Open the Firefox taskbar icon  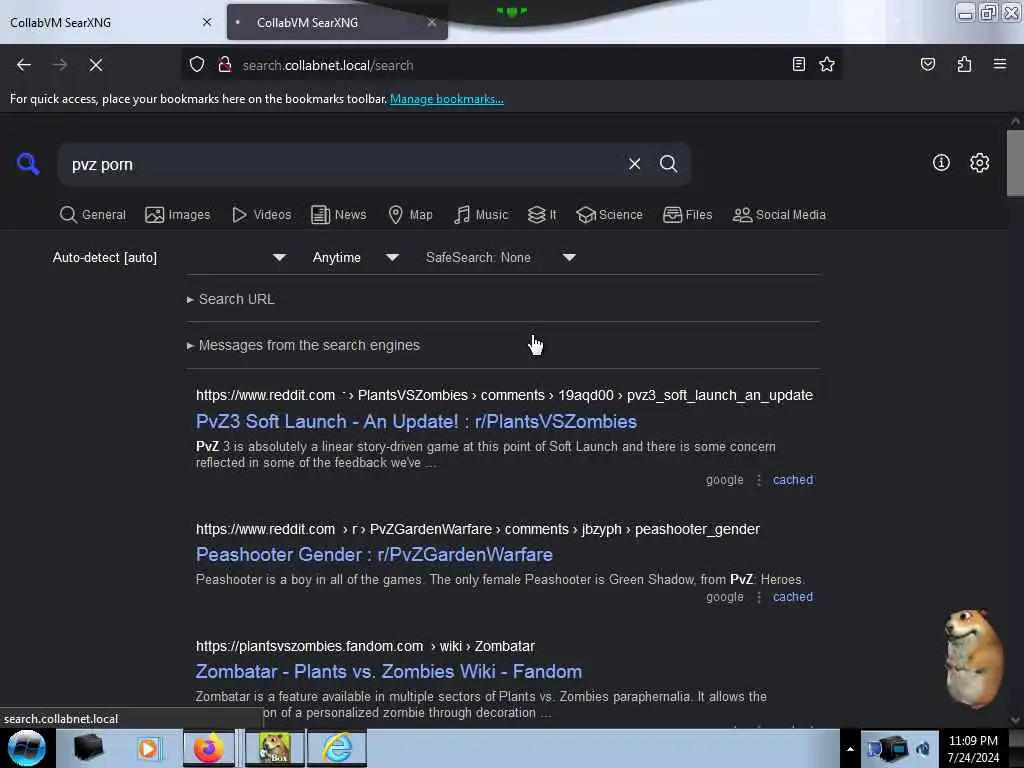(208, 748)
